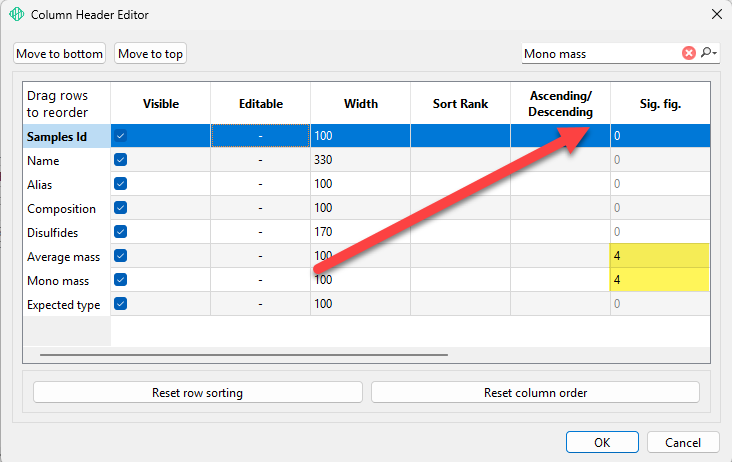Select the Alias row header
732x462 pixels.
[x=67, y=184]
